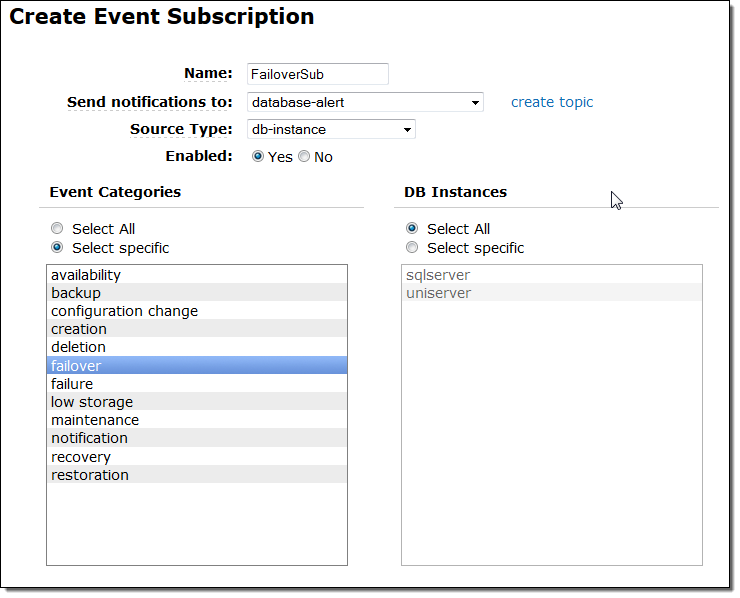Select the deletion event category
Image resolution: width=740 pixels, height=598 pixels.
[x=78, y=347]
